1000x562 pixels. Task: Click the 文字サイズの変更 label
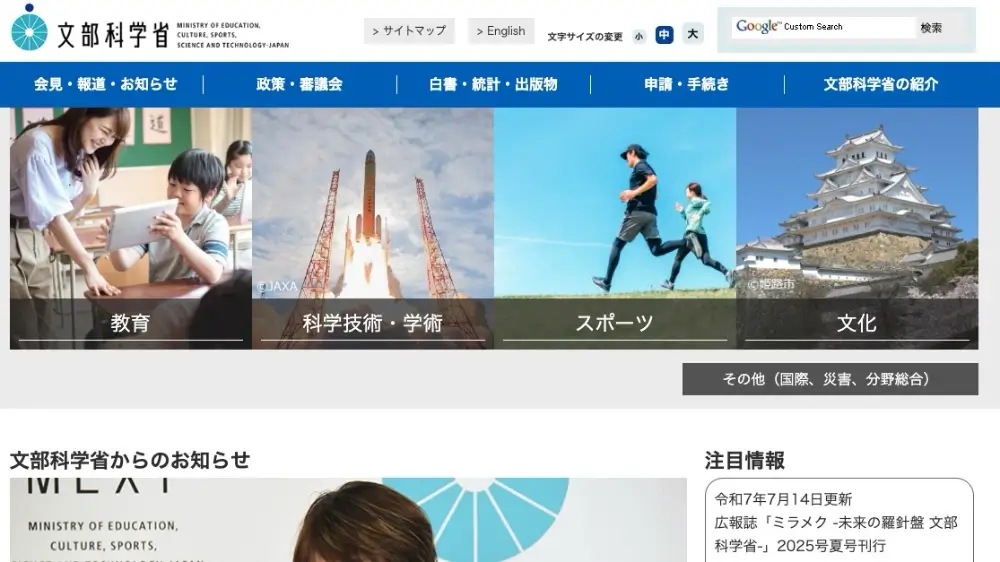point(585,37)
